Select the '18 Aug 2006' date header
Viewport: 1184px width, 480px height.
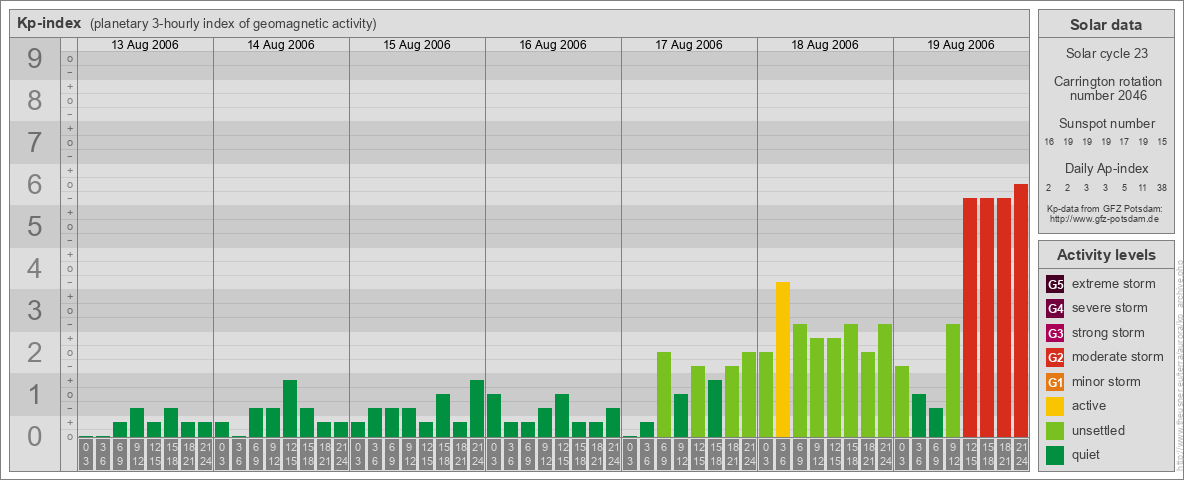825,45
